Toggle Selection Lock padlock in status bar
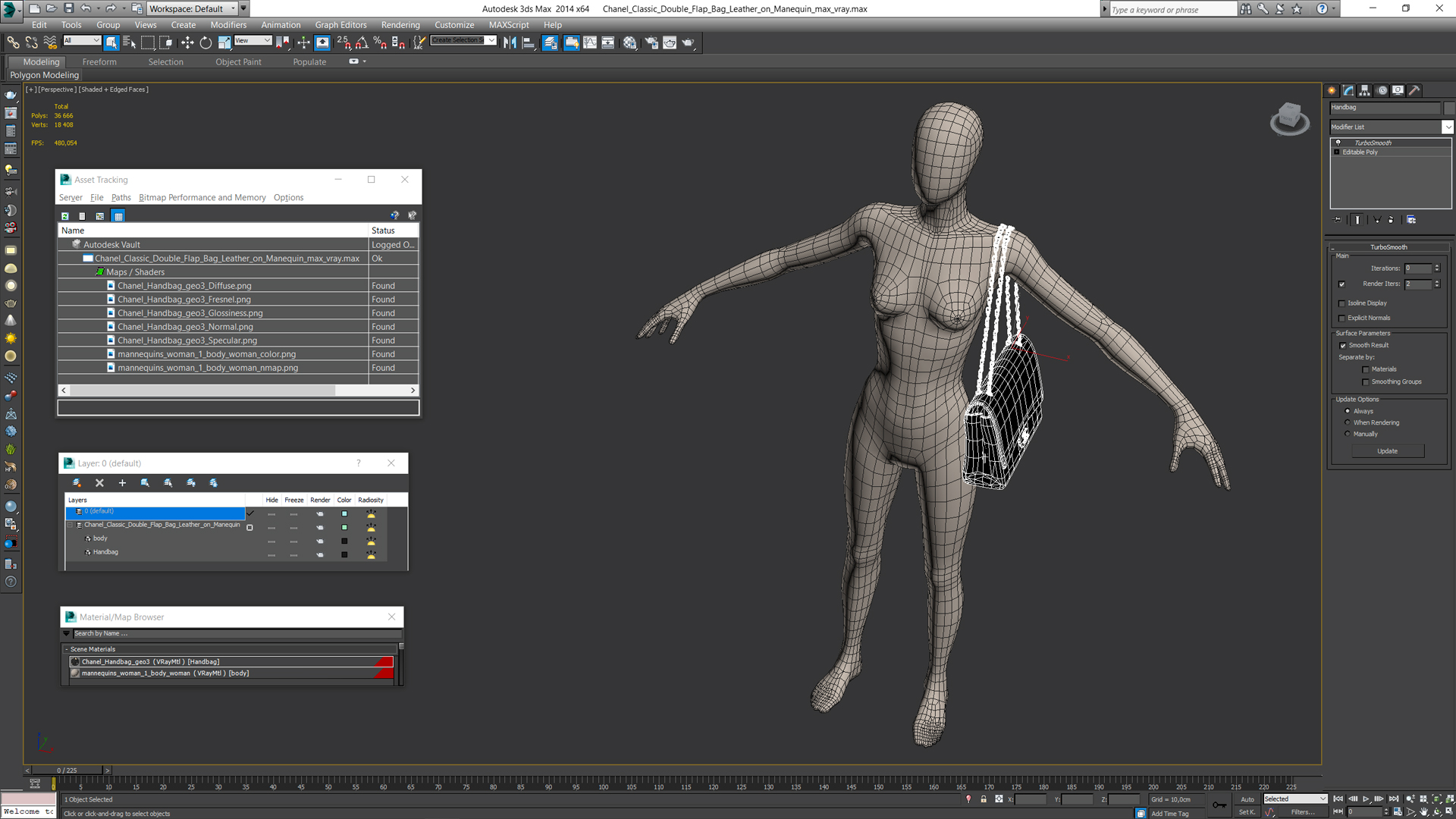The image size is (1456, 819). (x=984, y=799)
